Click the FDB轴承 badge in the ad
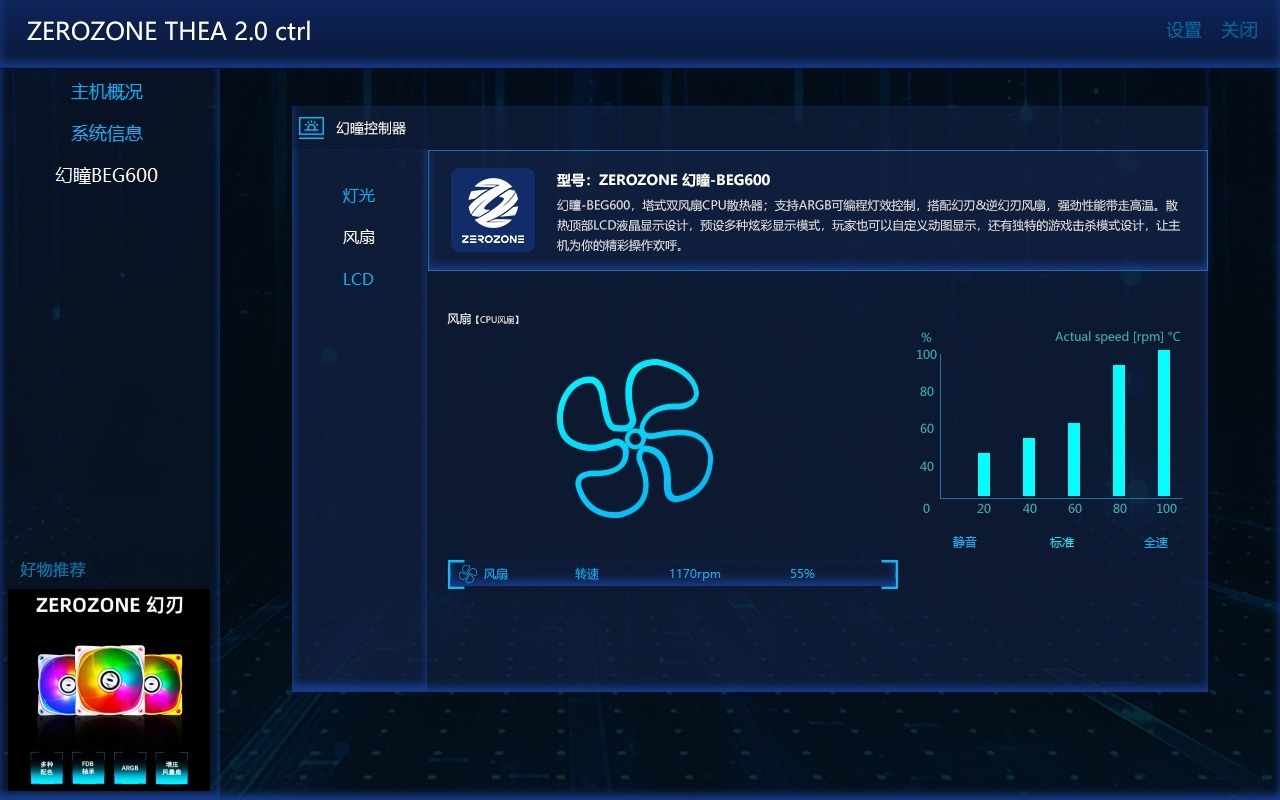This screenshot has width=1280, height=800. coord(88,768)
